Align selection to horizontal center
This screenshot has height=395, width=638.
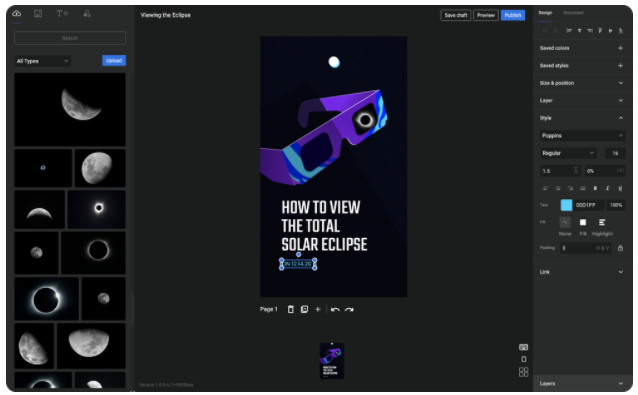[x=579, y=31]
